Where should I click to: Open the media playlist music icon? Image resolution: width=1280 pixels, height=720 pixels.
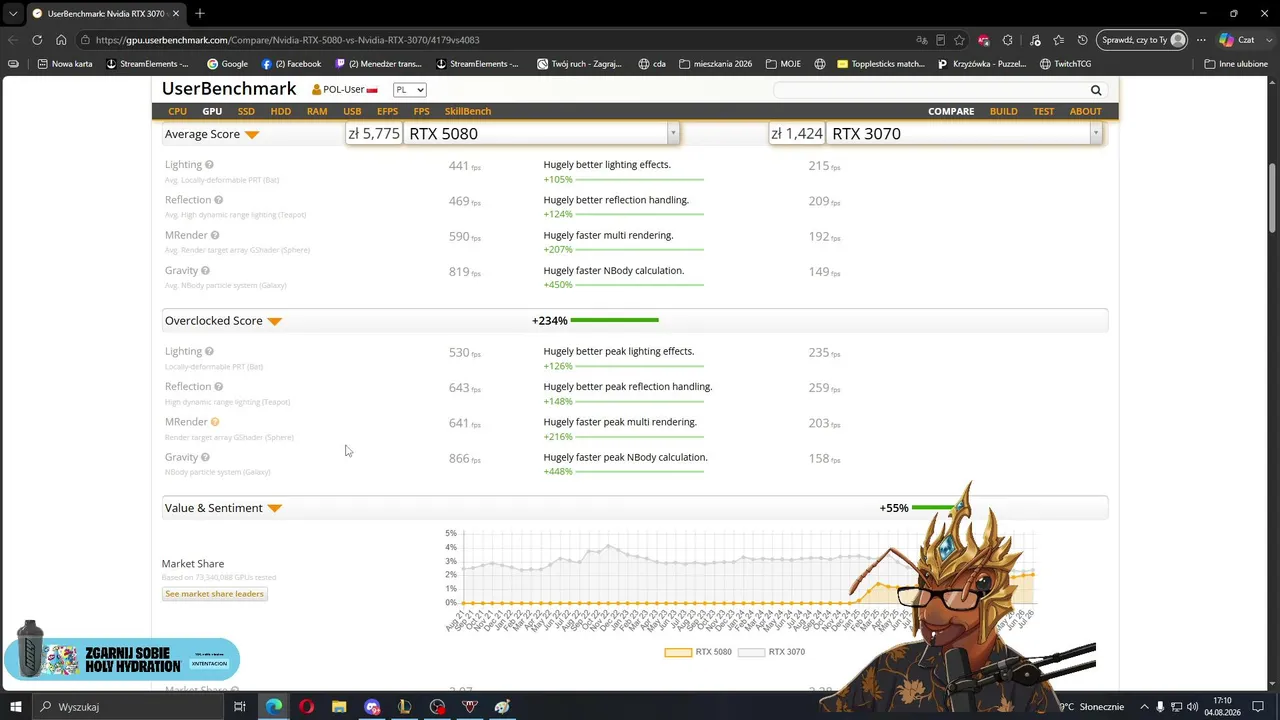click(1034, 40)
